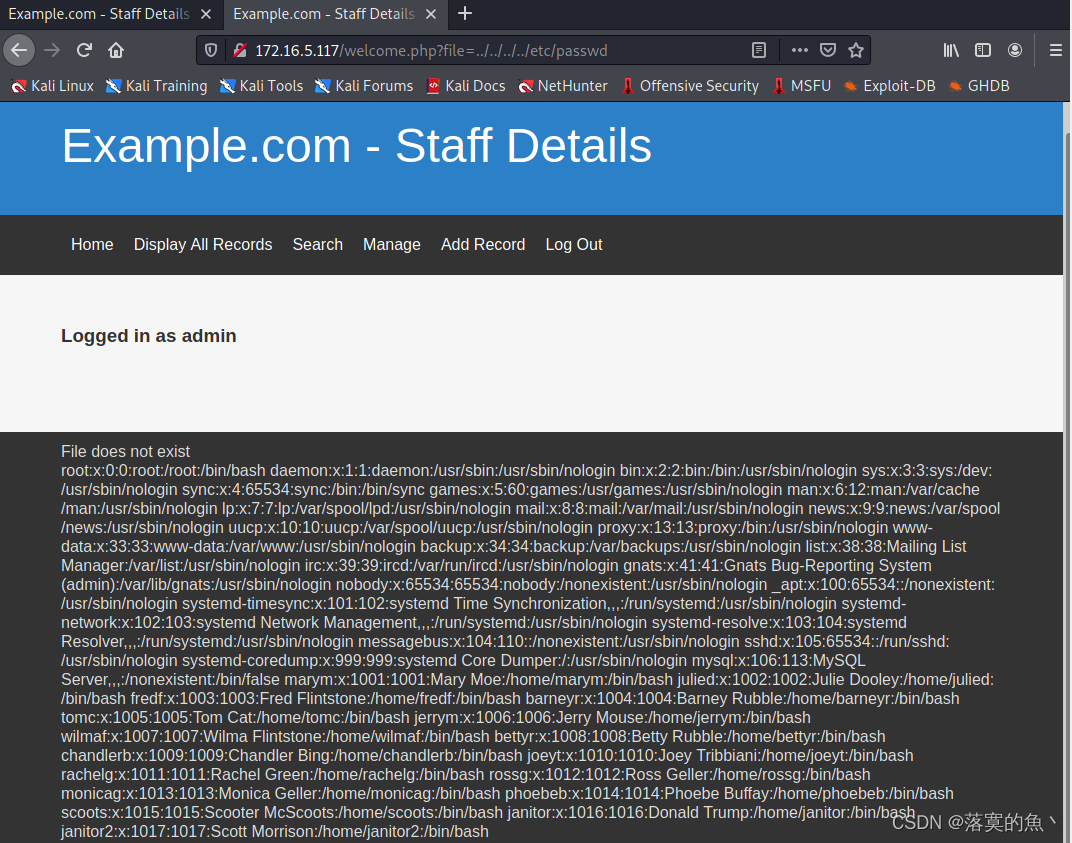Open the Search page
Screen dimensions: 1072x843
click(x=318, y=245)
